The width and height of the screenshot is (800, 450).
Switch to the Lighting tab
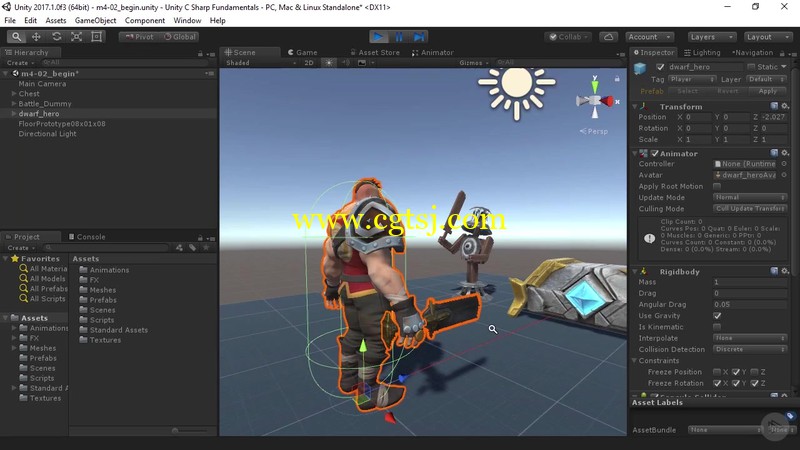coord(702,53)
